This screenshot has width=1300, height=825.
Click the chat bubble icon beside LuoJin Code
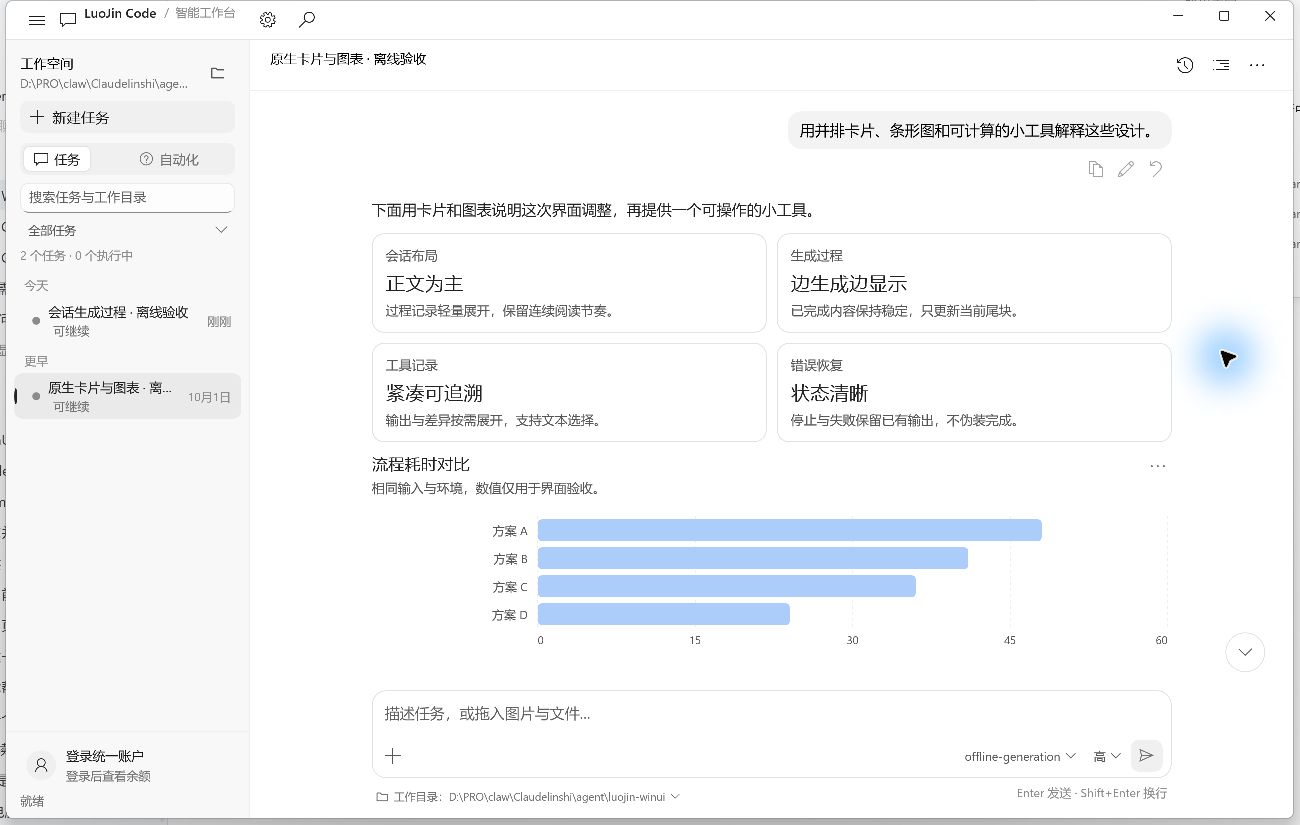68,20
